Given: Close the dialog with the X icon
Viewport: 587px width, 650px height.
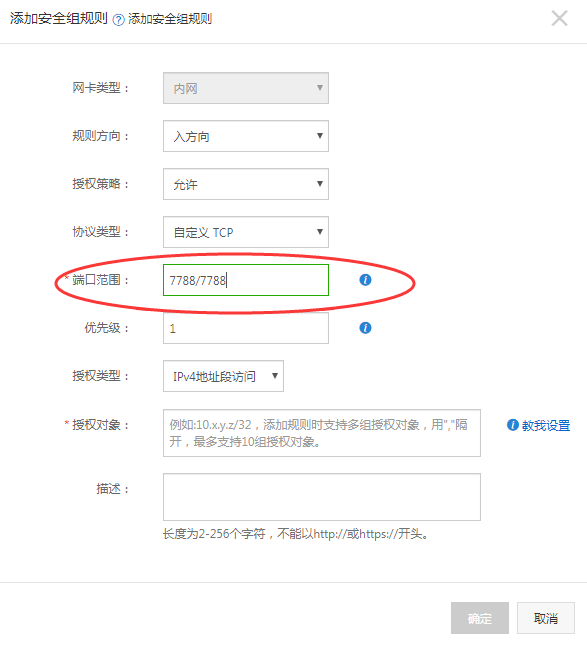Looking at the screenshot, I should tap(559, 19).
